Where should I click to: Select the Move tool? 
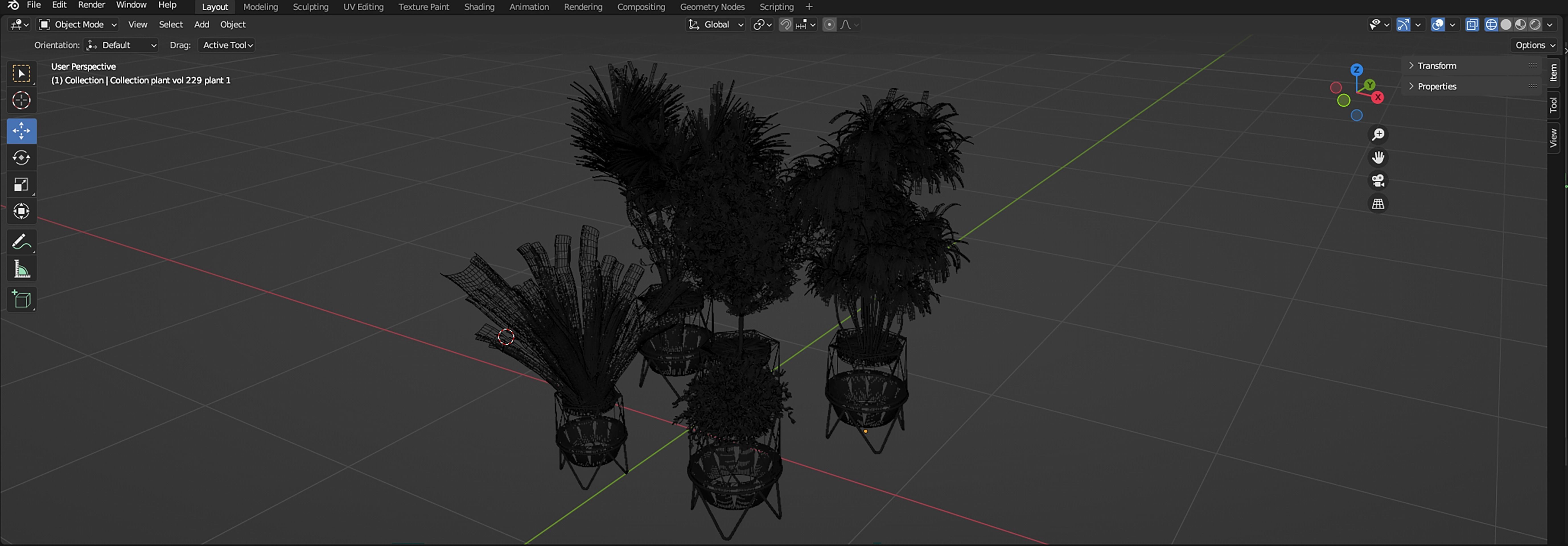click(21, 131)
